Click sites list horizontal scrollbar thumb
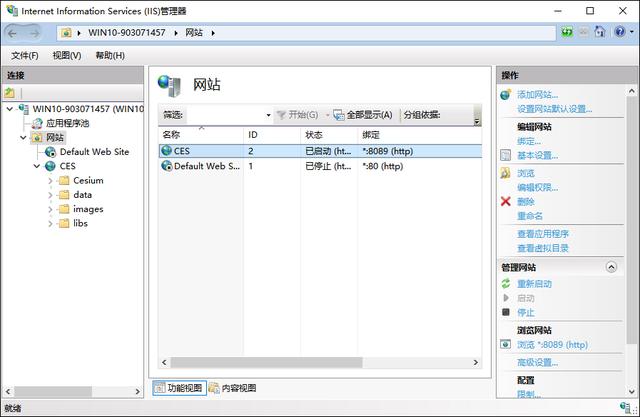Viewport: 640px width, 417px height. (x=266, y=362)
